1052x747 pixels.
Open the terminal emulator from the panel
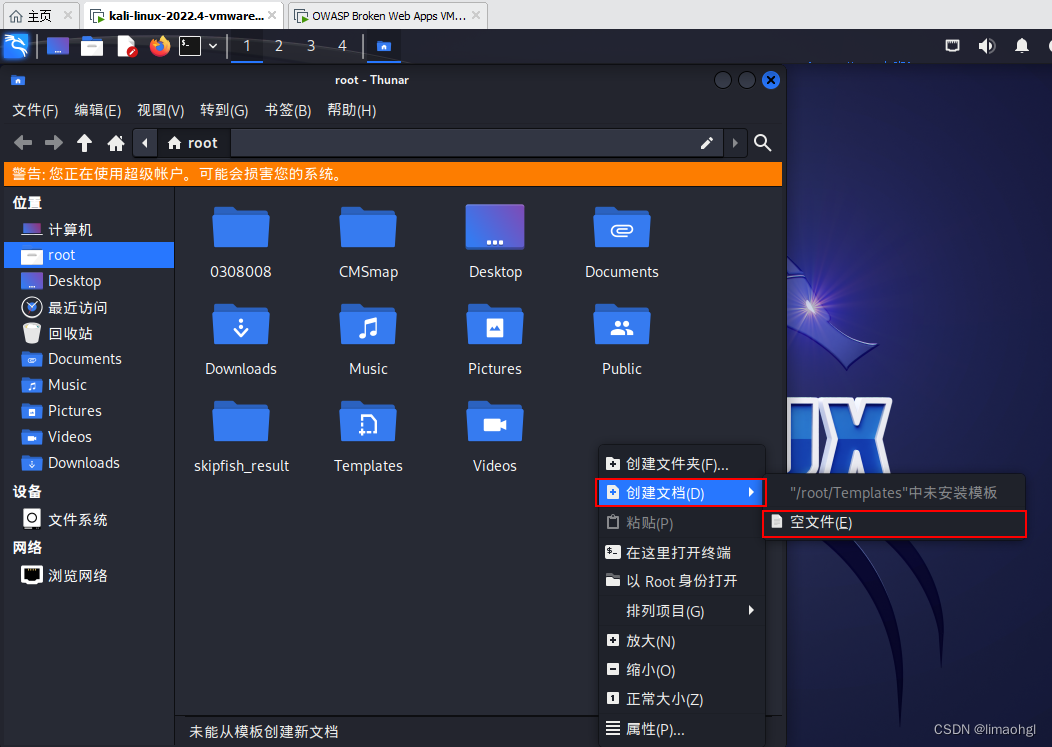(188, 46)
